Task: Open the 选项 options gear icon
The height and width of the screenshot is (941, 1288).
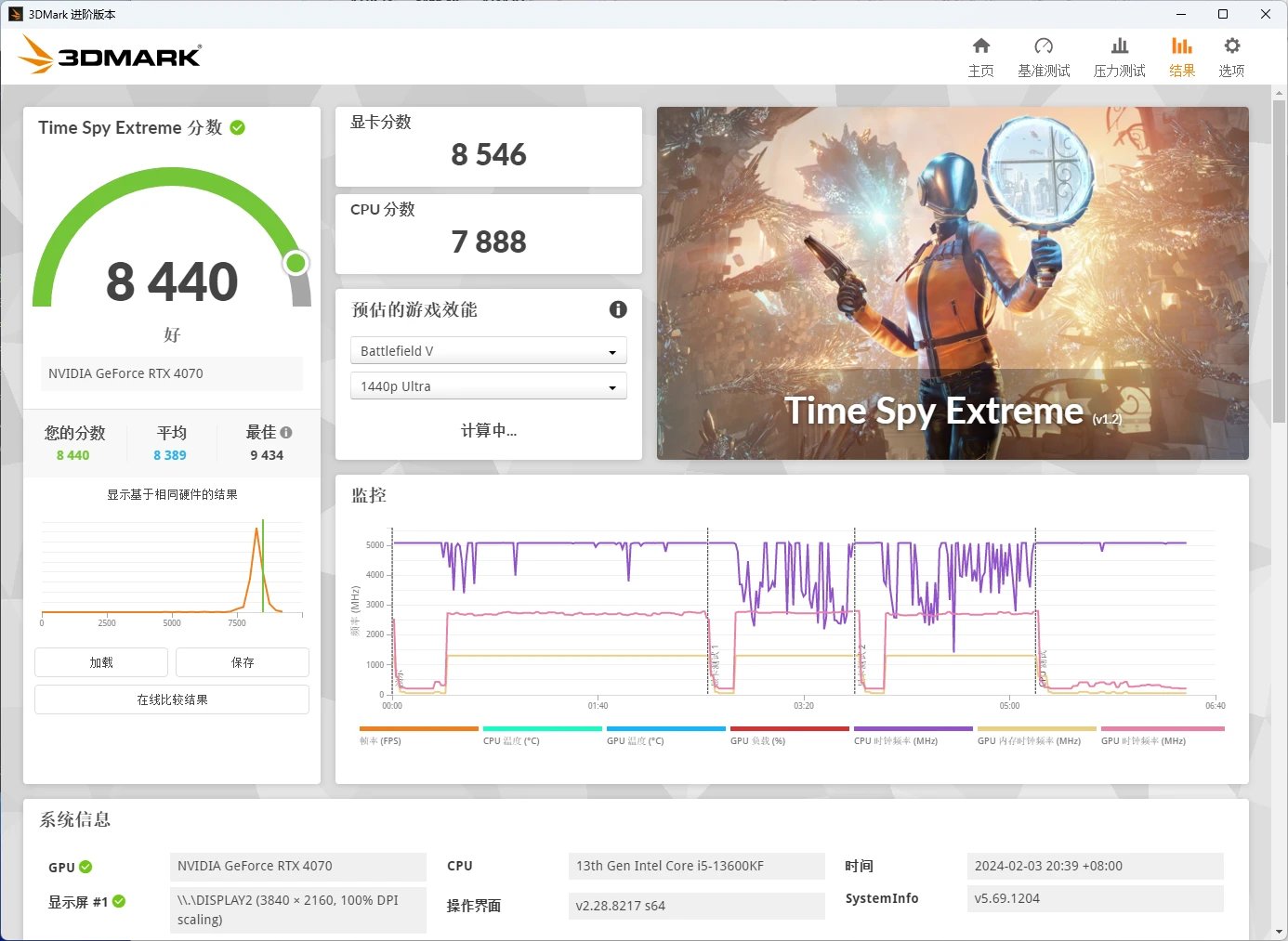Action: tap(1232, 46)
